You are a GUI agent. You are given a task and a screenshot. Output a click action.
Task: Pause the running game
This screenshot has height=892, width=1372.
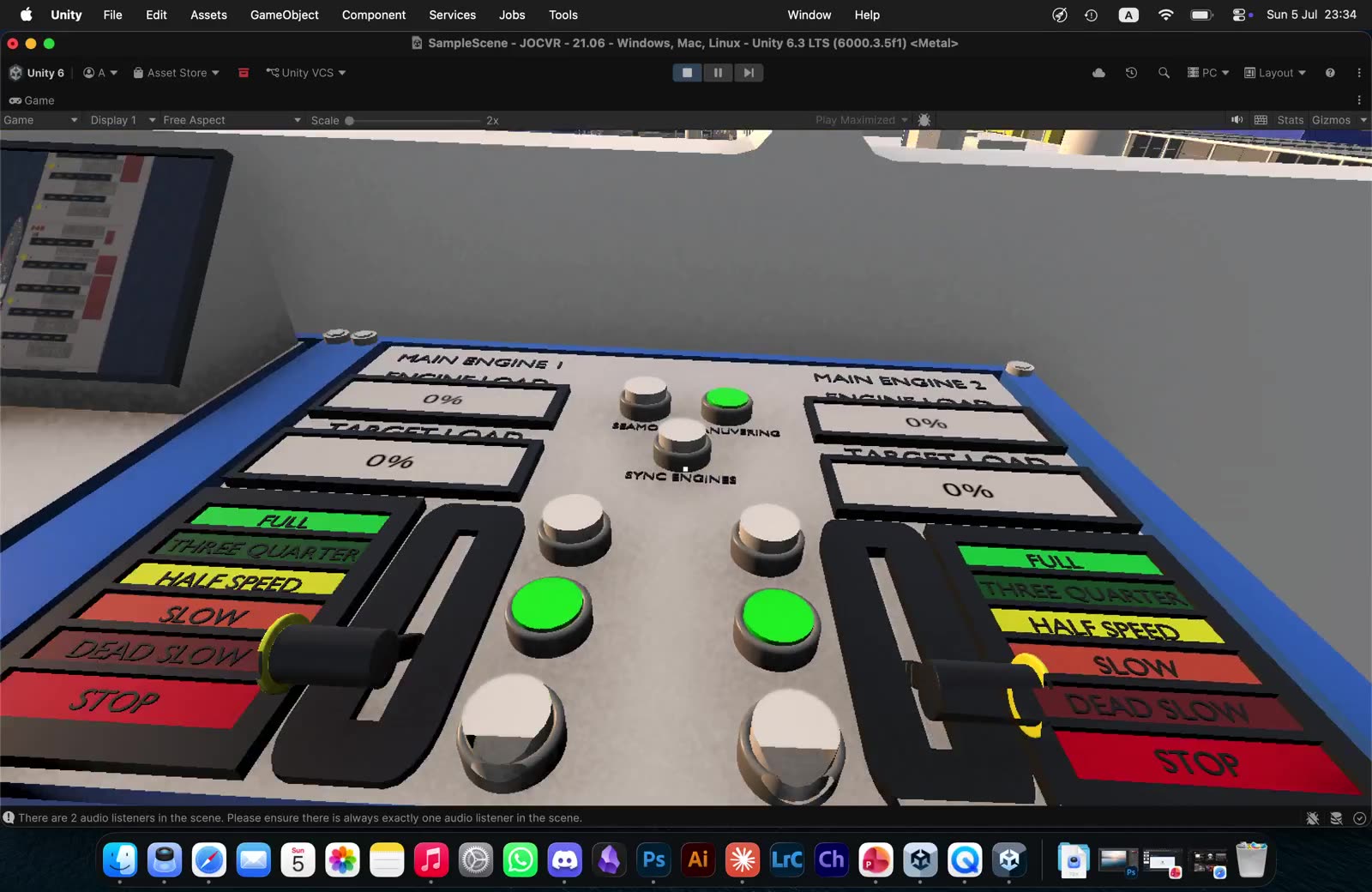(x=718, y=73)
